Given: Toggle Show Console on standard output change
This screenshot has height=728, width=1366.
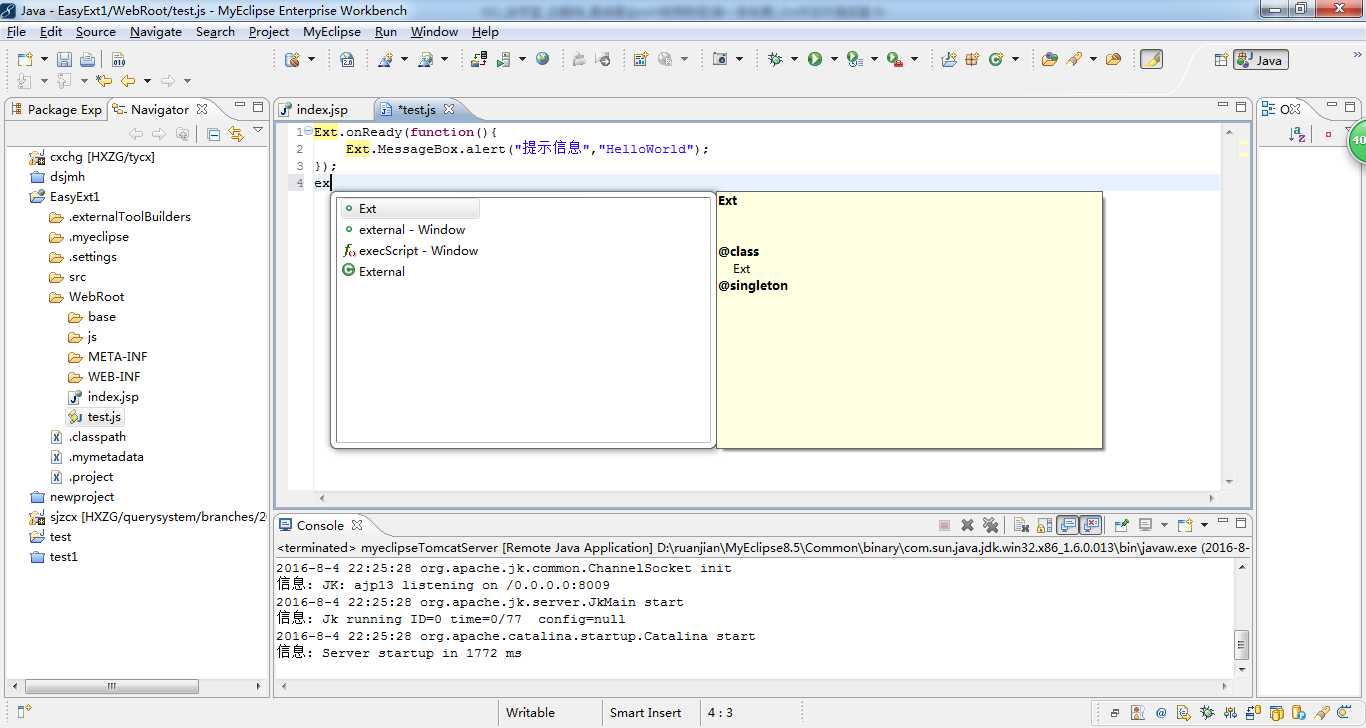Looking at the screenshot, I should pyautogui.click(x=1068, y=525).
